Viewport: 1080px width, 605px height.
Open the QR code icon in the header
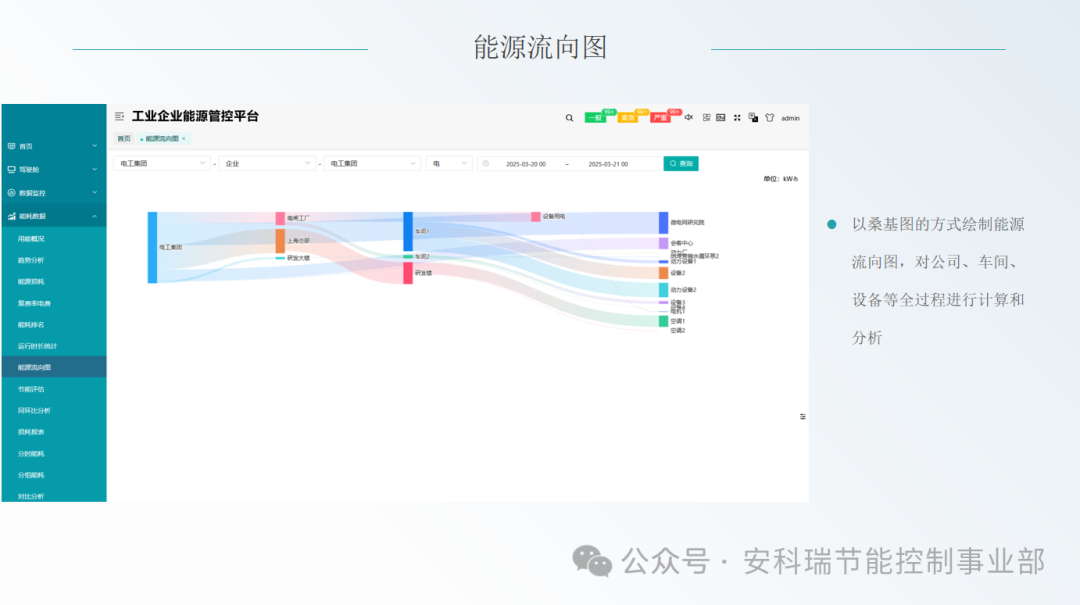[x=706, y=118]
